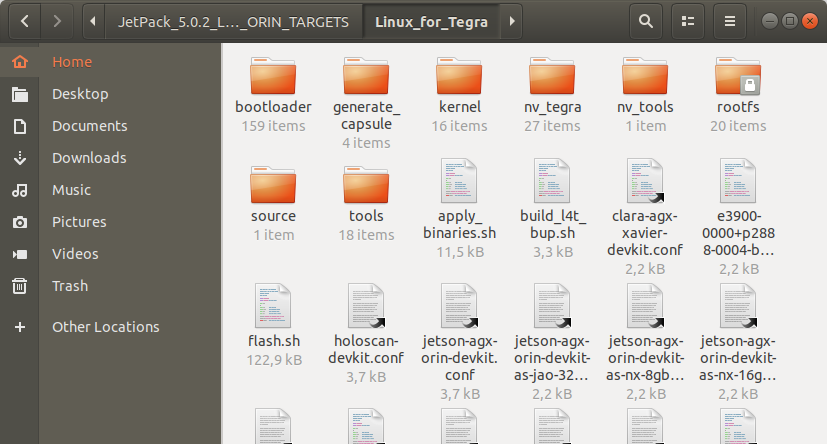This screenshot has width=827, height=444.
Task: Open the search magnifier
Action: click(646, 21)
